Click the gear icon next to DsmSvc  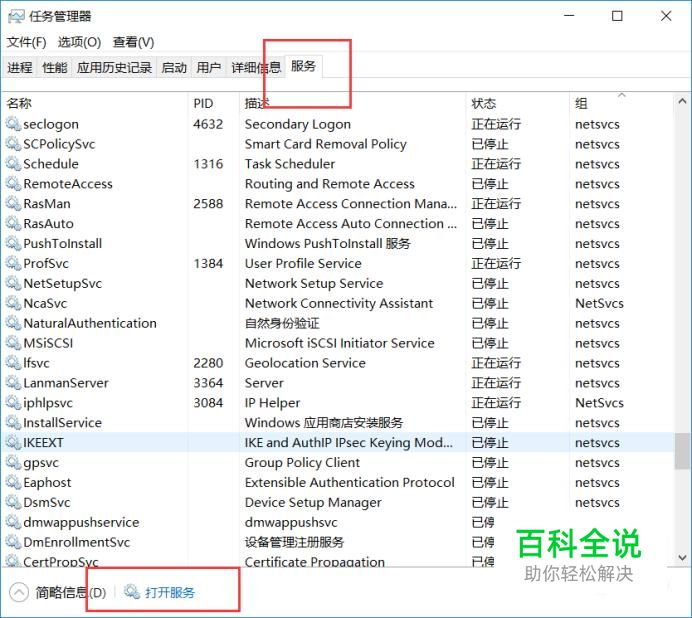tap(13, 502)
